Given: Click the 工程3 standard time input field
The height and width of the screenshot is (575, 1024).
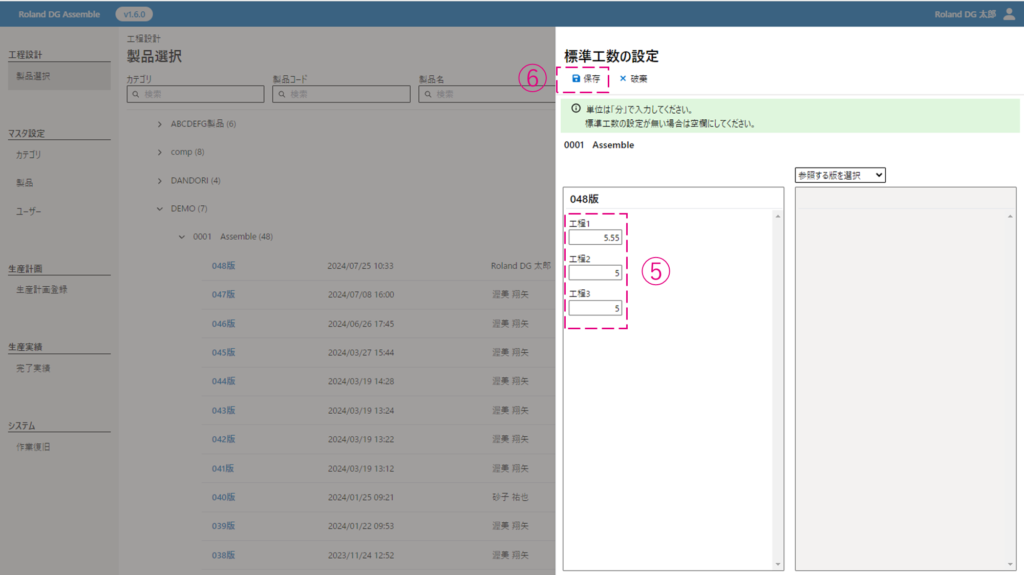Looking at the screenshot, I should coord(597,309).
